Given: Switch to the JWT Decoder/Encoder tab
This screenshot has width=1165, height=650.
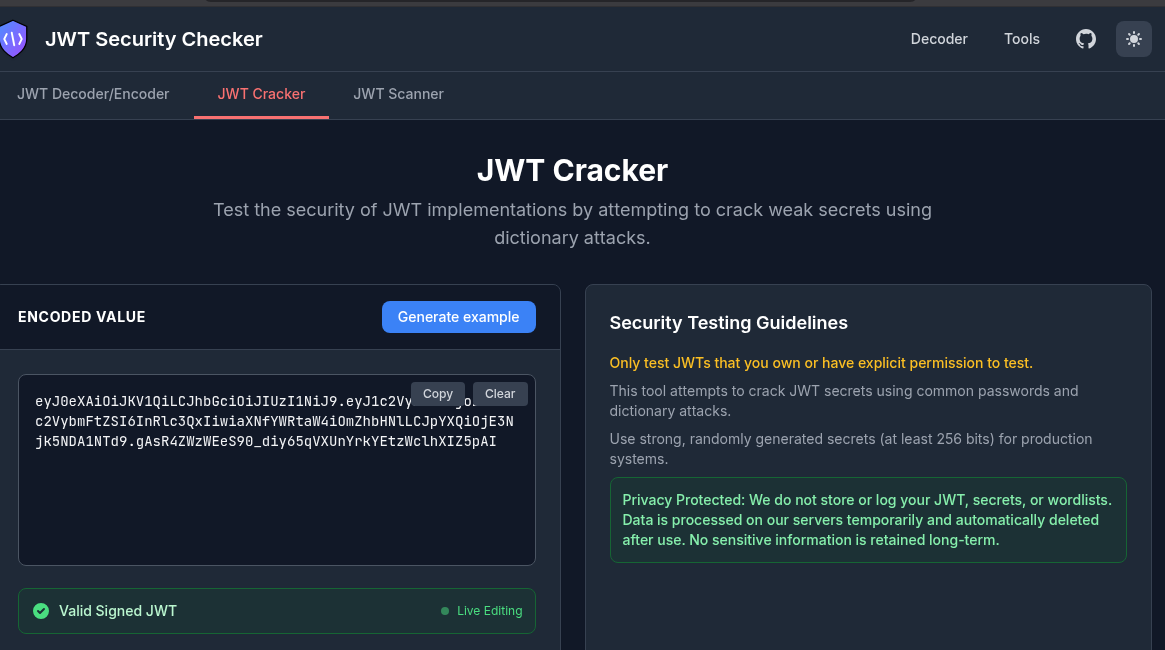Looking at the screenshot, I should pos(93,94).
